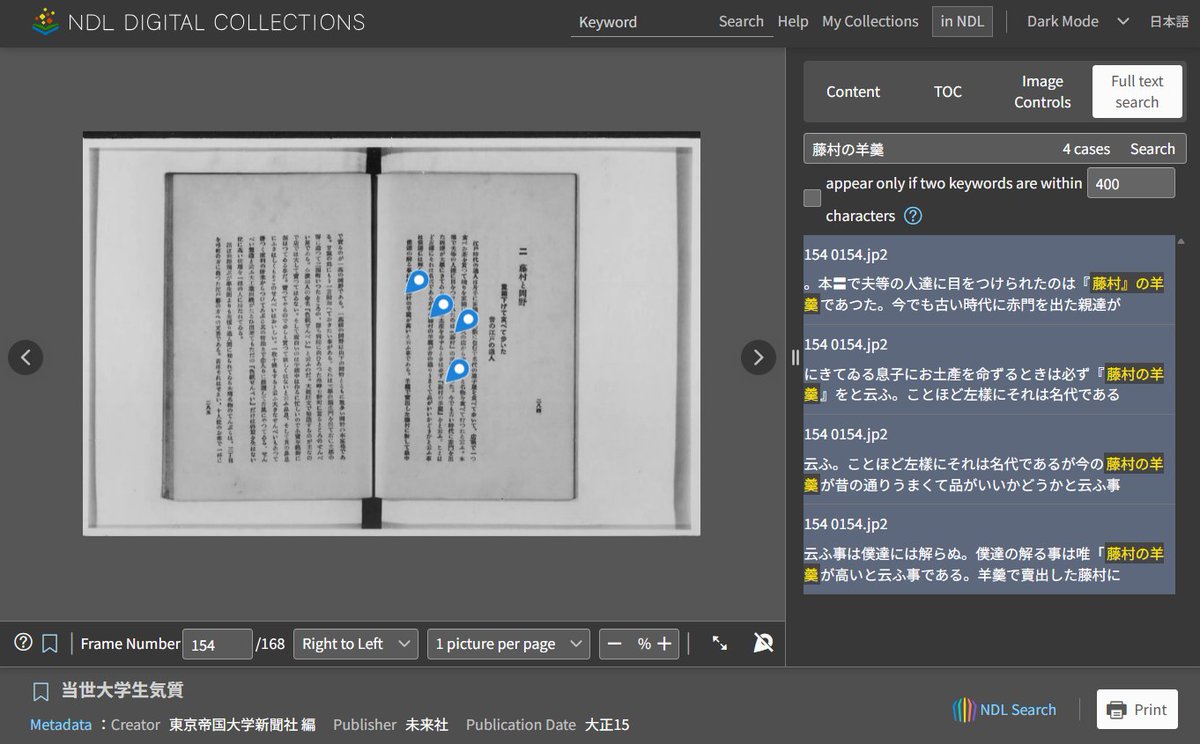
Task: Bookmark the title 当世大学生気質
Action: (41, 692)
